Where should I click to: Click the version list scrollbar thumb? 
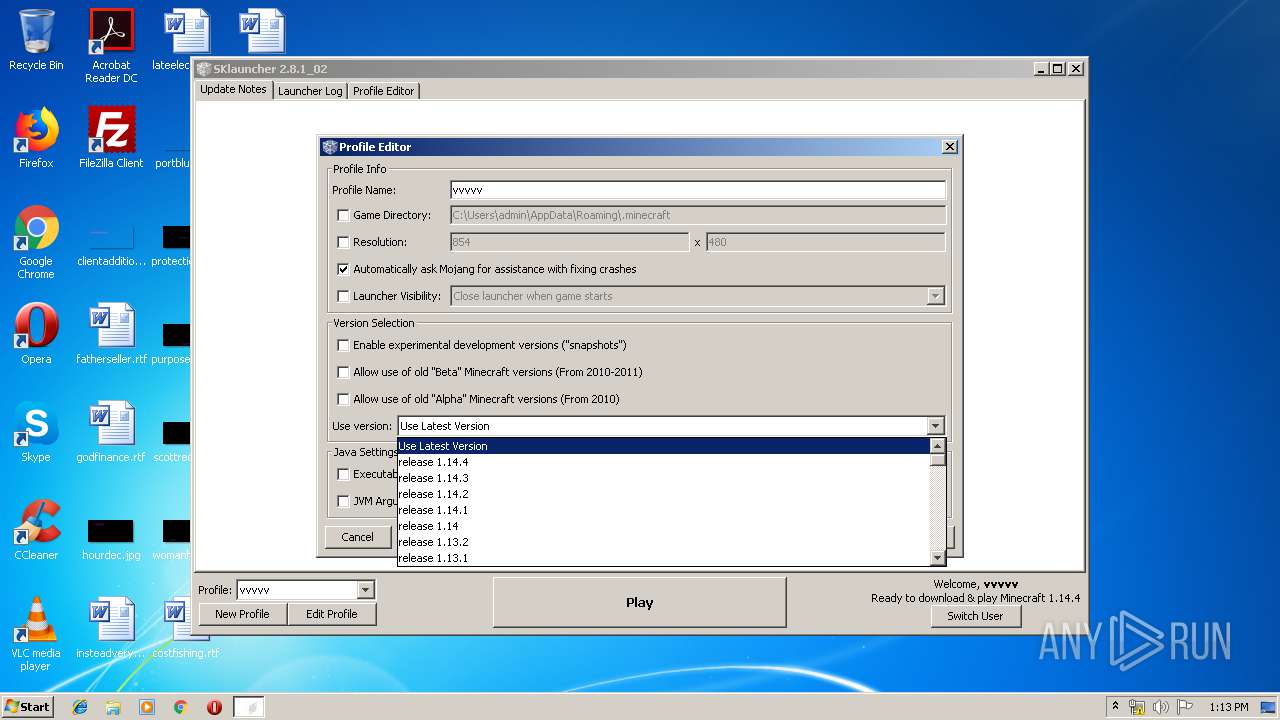tap(937, 460)
